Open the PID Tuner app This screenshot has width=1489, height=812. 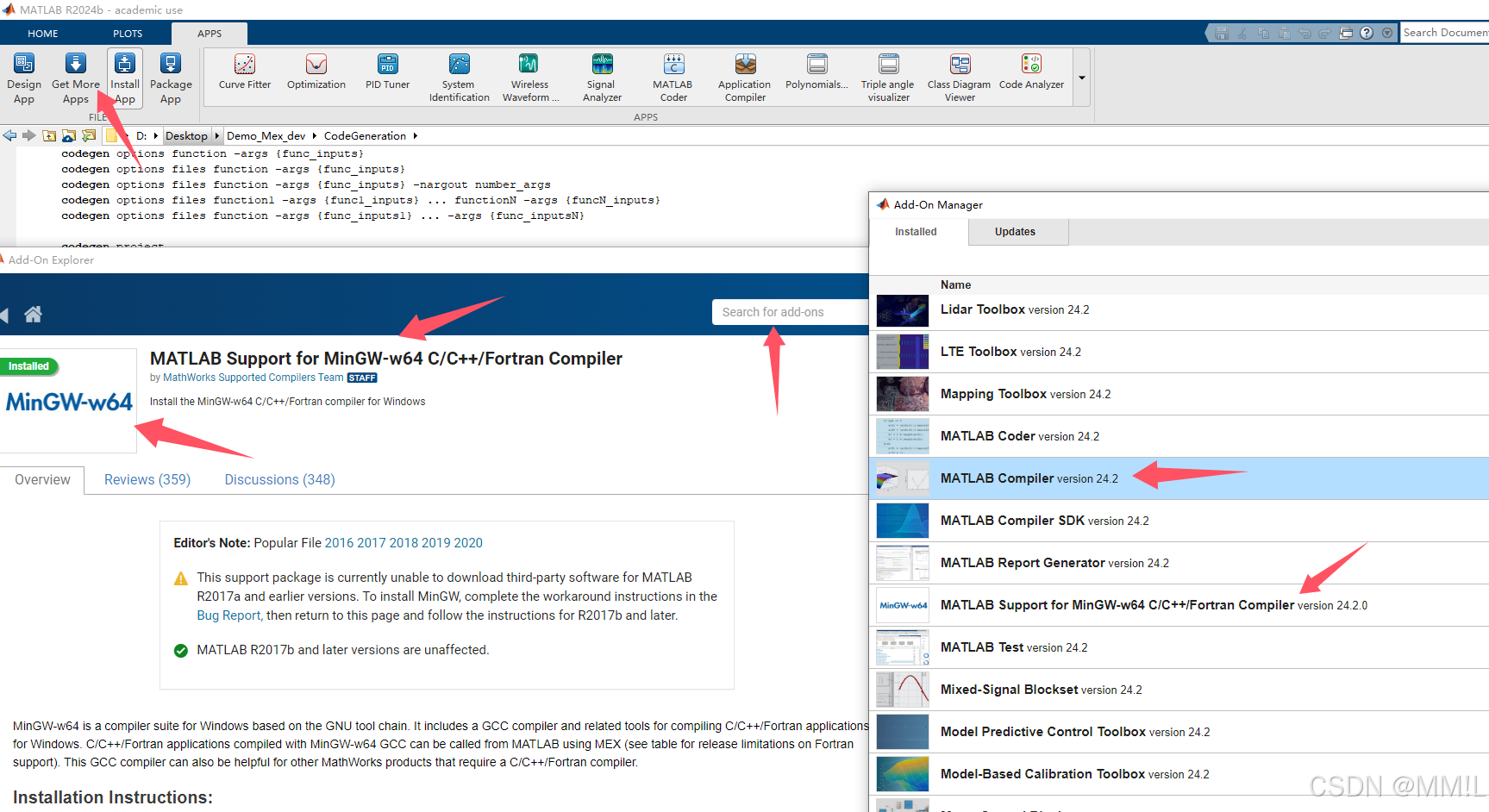click(x=388, y=72)
